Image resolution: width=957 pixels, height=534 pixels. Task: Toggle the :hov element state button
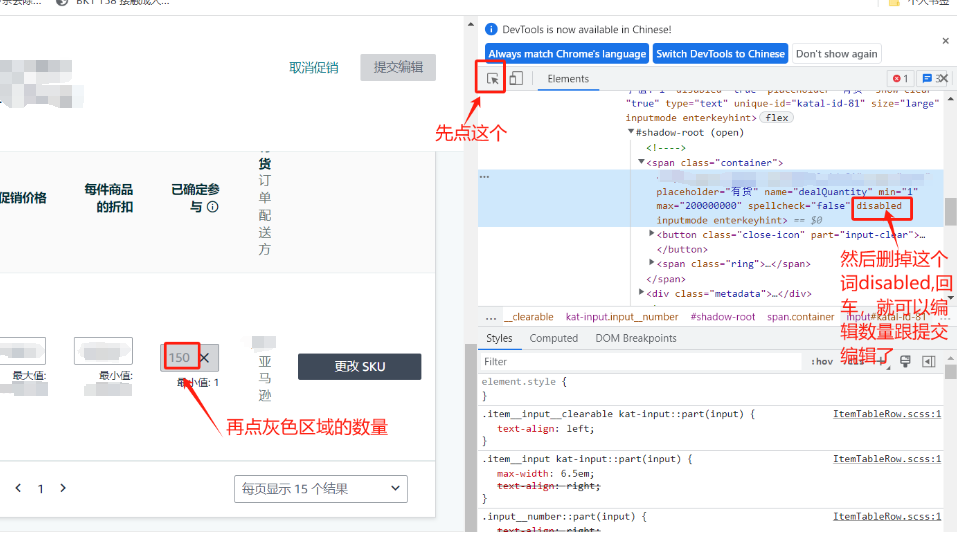822,362
